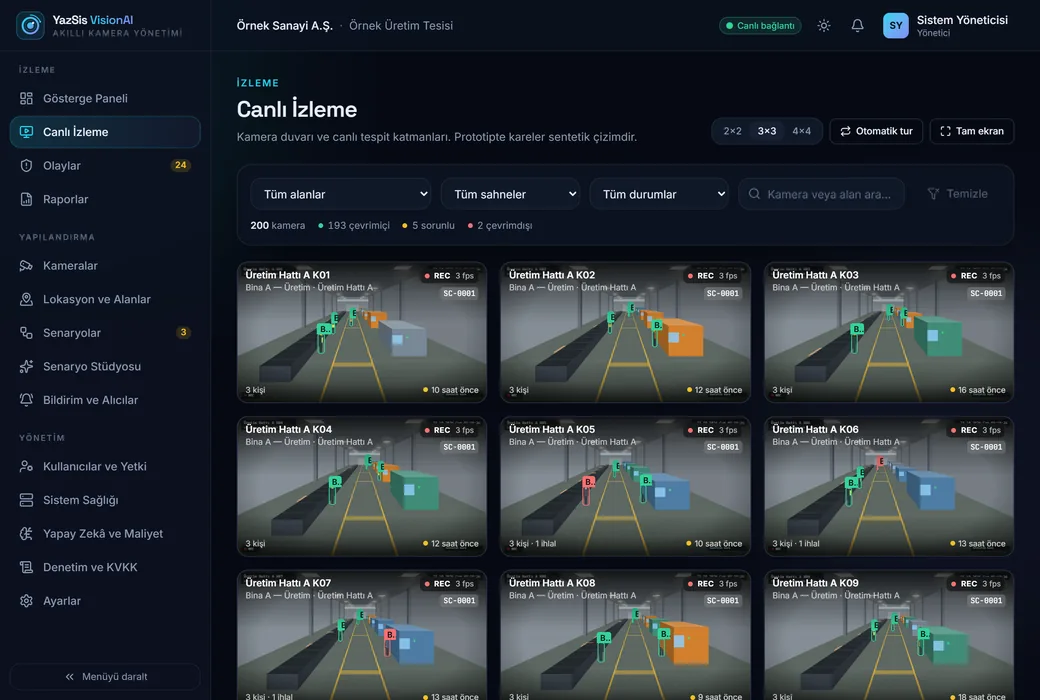Click the Senaryolar icon in sidebar
The width and height of the screenshot is (1040, 700).
(27, 332)
